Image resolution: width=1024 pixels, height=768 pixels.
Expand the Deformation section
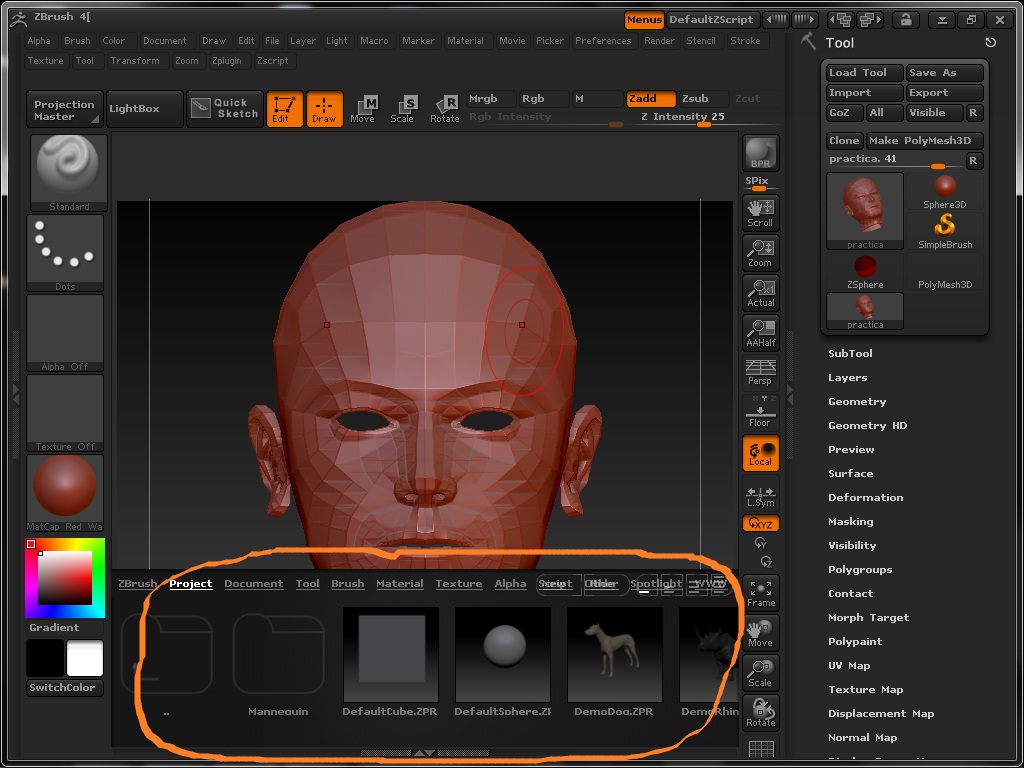[865, 498]
